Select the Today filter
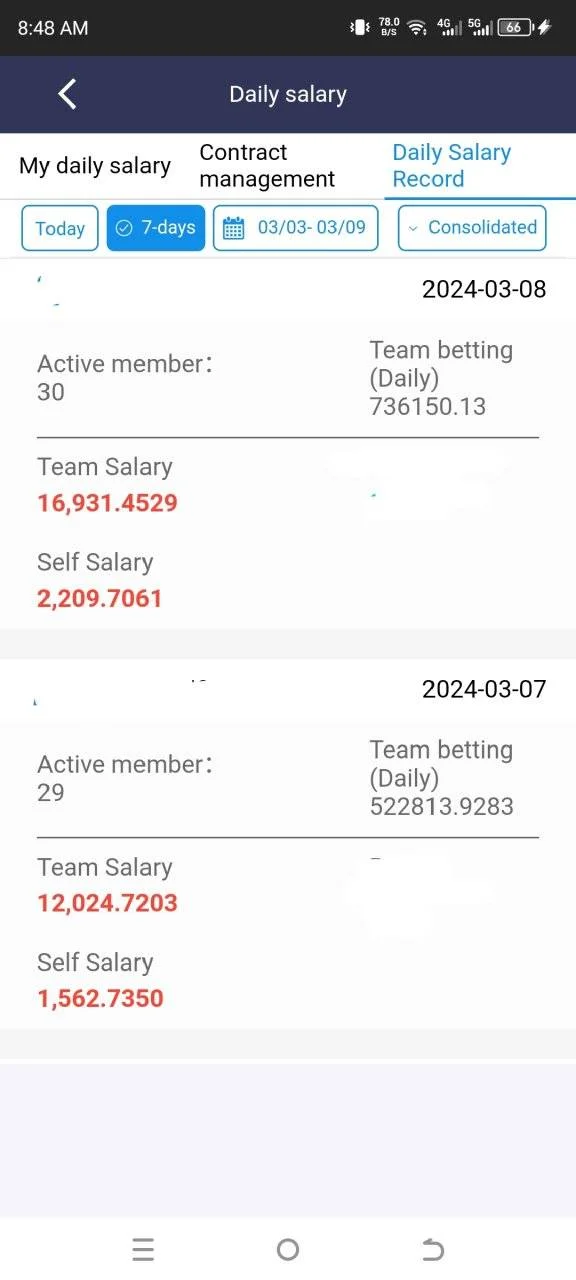 [60, 228]
